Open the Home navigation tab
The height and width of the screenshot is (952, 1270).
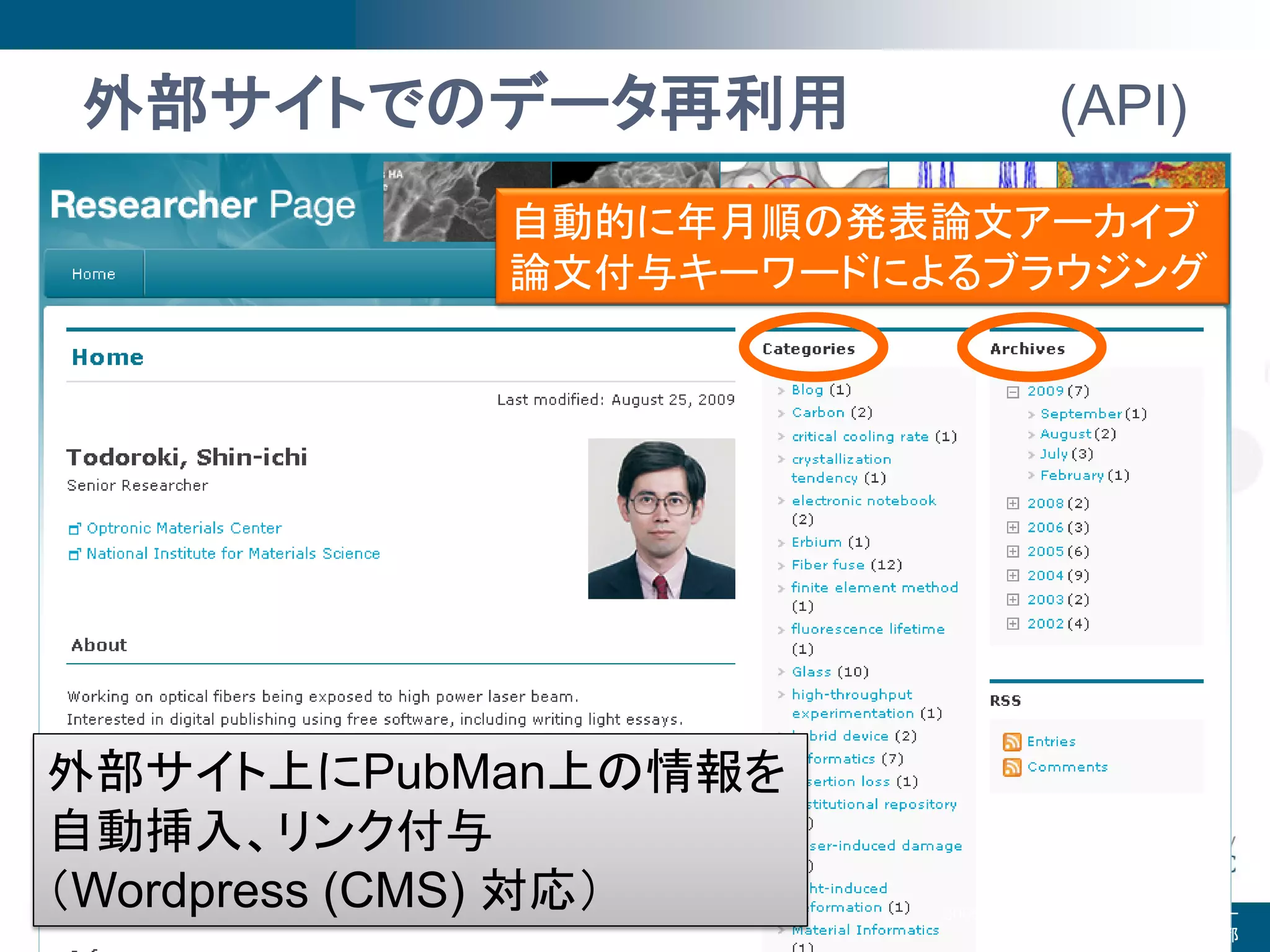(x=94, y=274)
